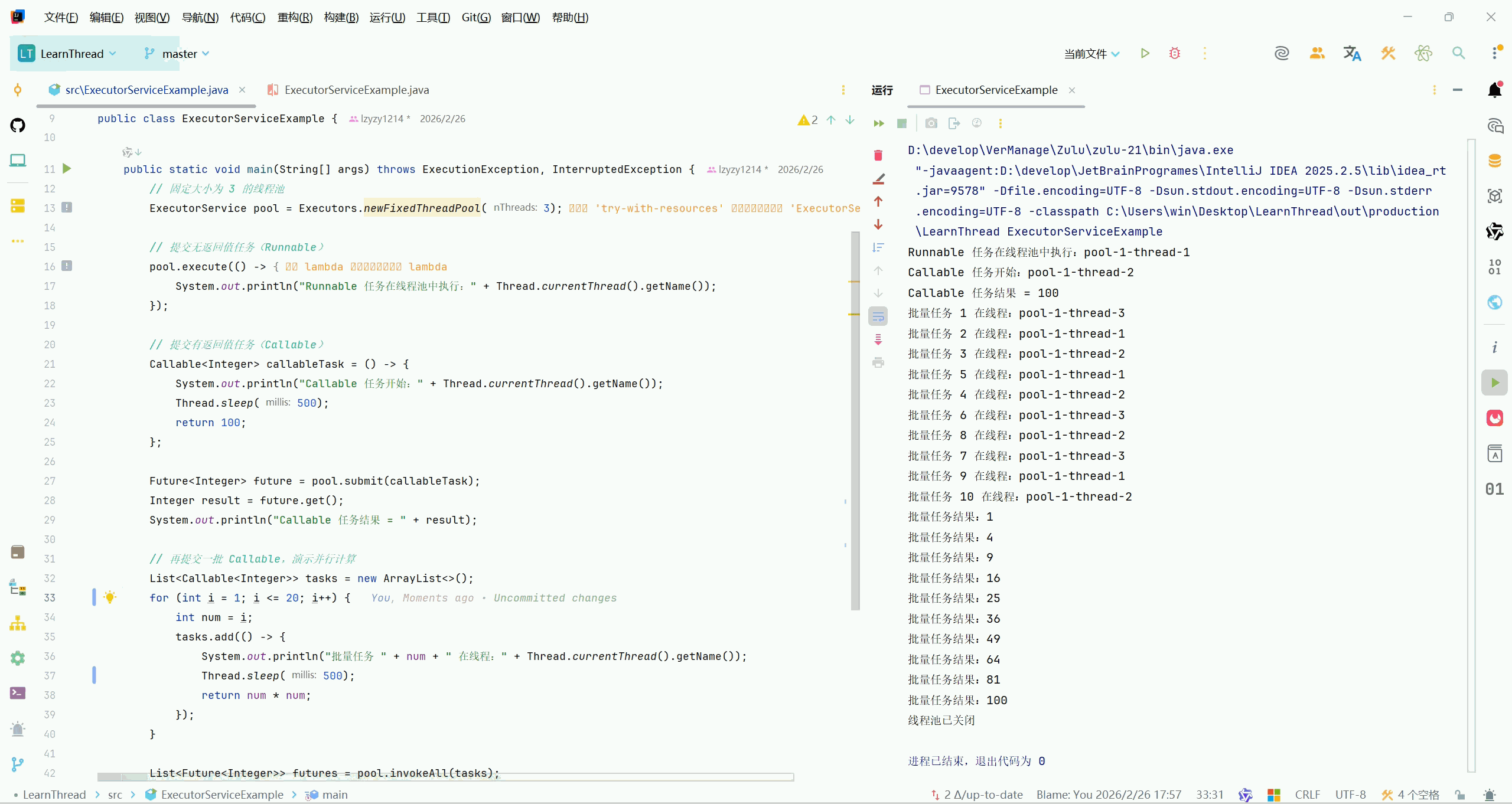Click the search magnifier in top toolbar
This screenshot has height=804, width=1512.
tap(1458, 54)
